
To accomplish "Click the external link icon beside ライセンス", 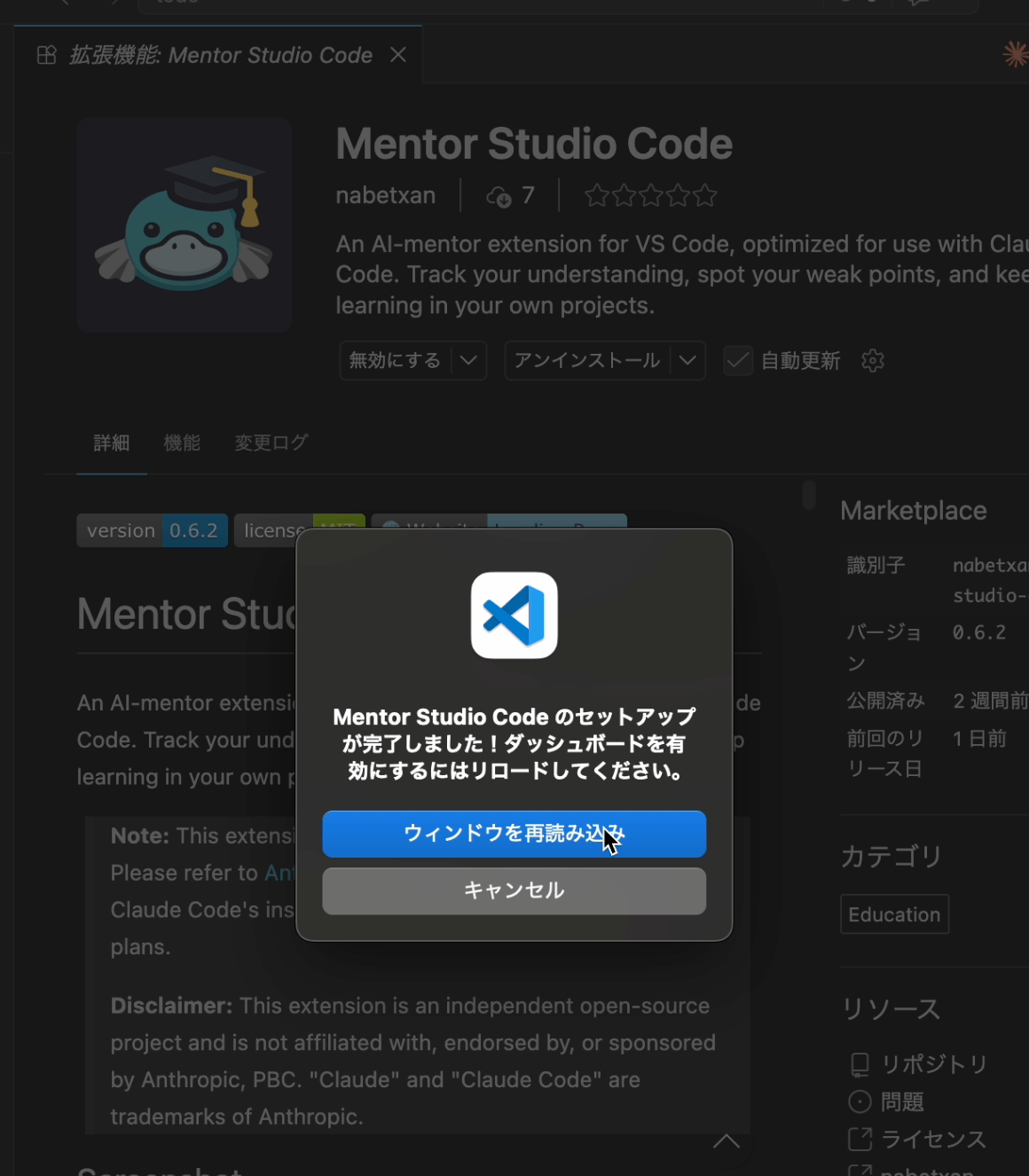I will coord(860,1139).
